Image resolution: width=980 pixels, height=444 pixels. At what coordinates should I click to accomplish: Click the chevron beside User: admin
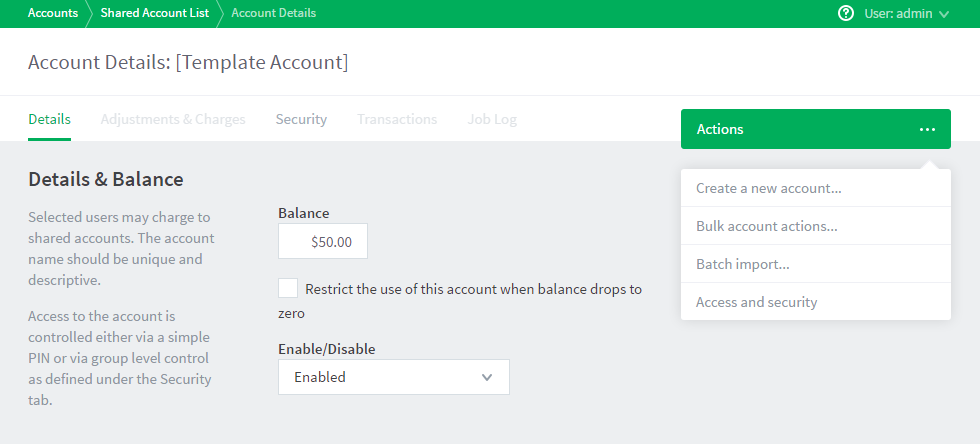[944, 14]
